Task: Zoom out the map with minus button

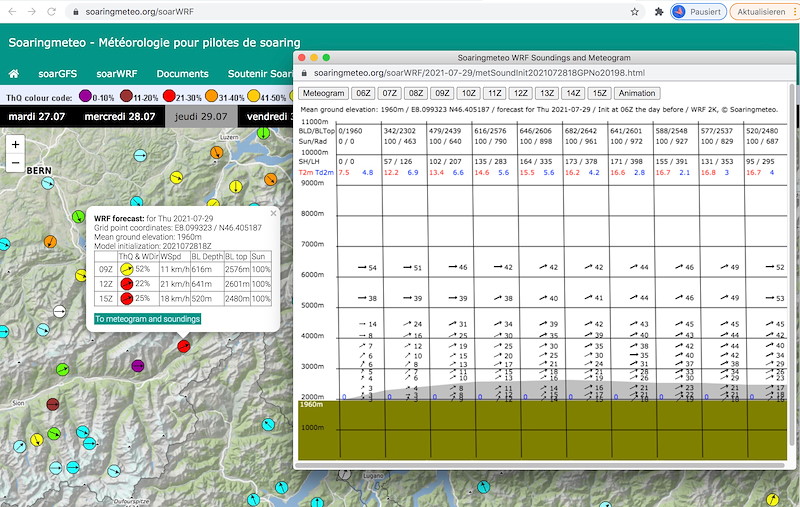Action: point(15,163)
